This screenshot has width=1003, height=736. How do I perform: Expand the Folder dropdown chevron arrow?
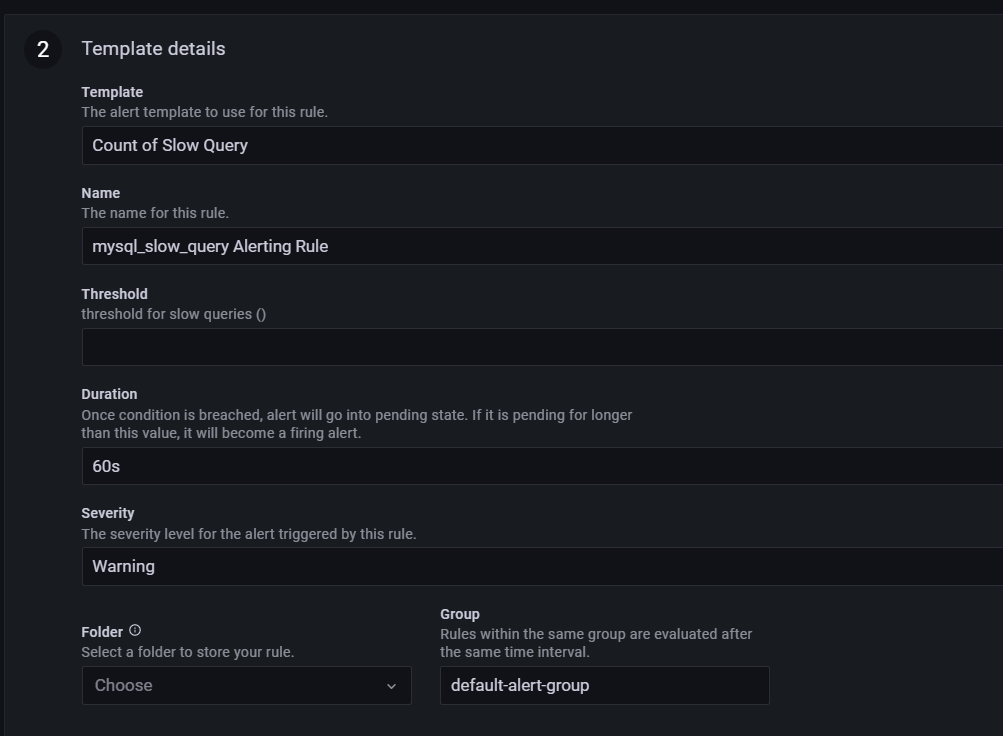391,686
